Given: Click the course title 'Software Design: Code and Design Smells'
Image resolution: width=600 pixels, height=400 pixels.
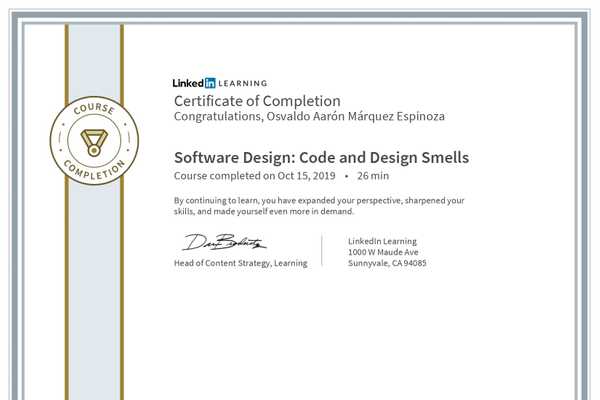Looking at the screenshot, I should tap(321, 158).
